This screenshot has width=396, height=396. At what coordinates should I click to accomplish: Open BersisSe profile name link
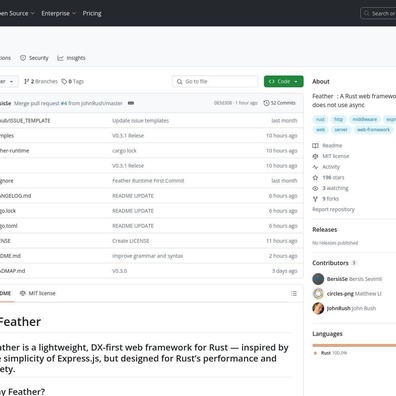[337, 279]
